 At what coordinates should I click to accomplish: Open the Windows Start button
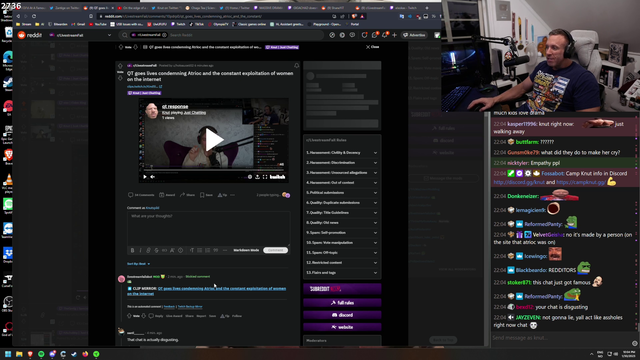(8, 354)
